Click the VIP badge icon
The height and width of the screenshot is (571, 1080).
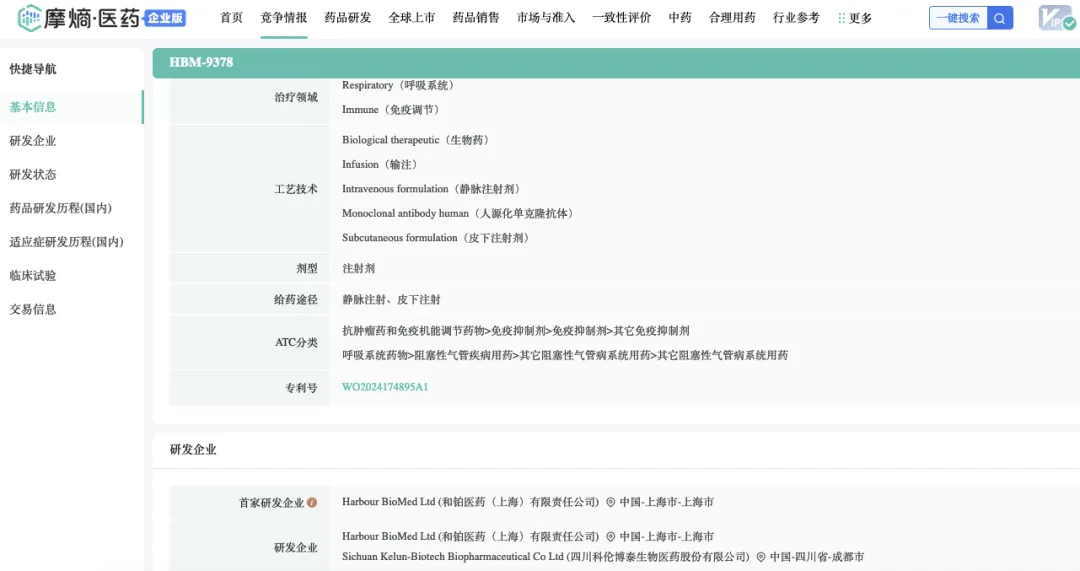click(1054, 18)
